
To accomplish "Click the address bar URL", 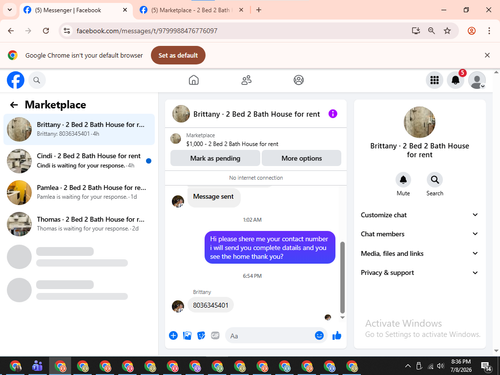I will coord(147,31).
